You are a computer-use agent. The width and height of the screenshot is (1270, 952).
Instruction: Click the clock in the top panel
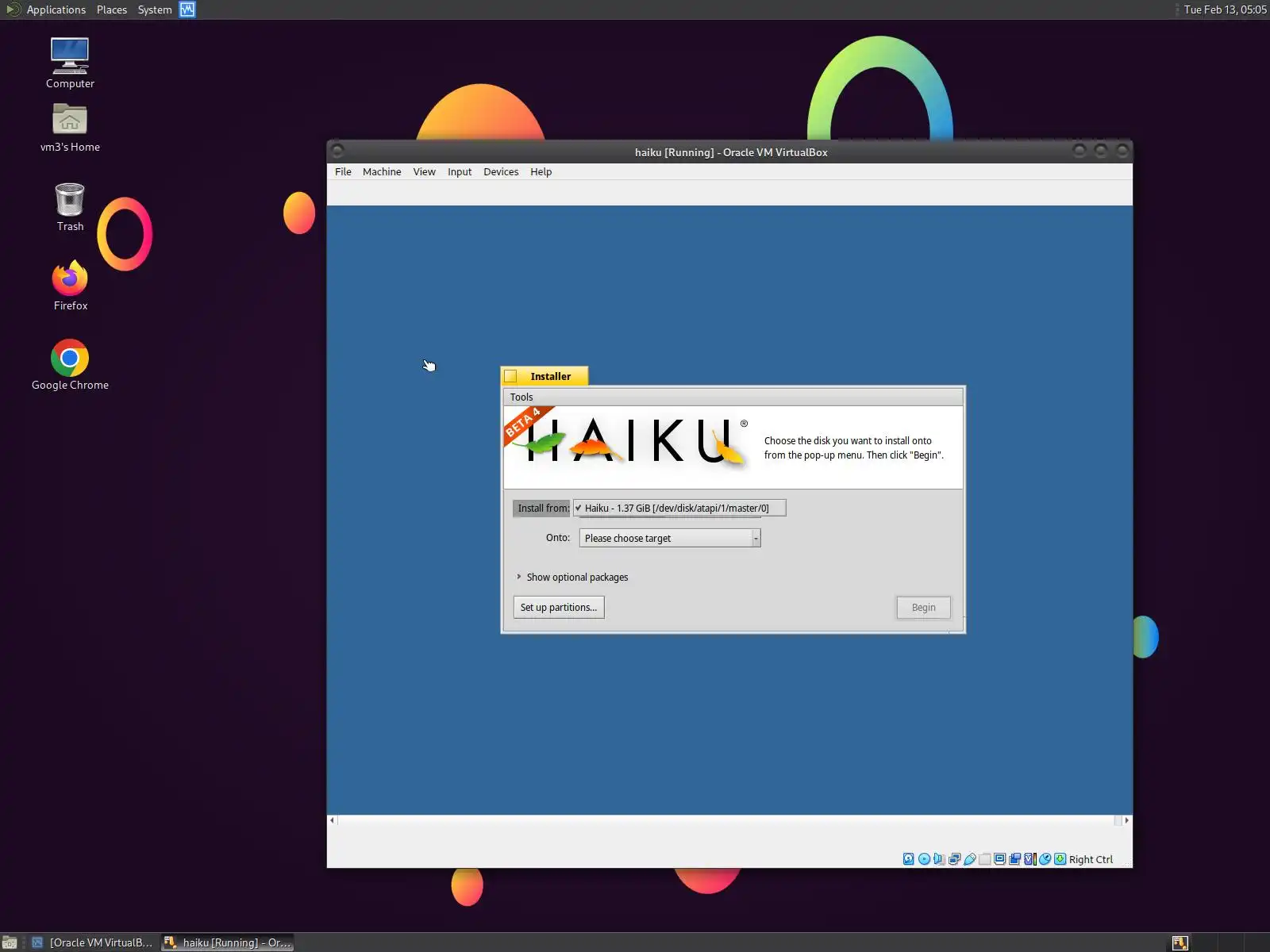[x=1225, y=10]
